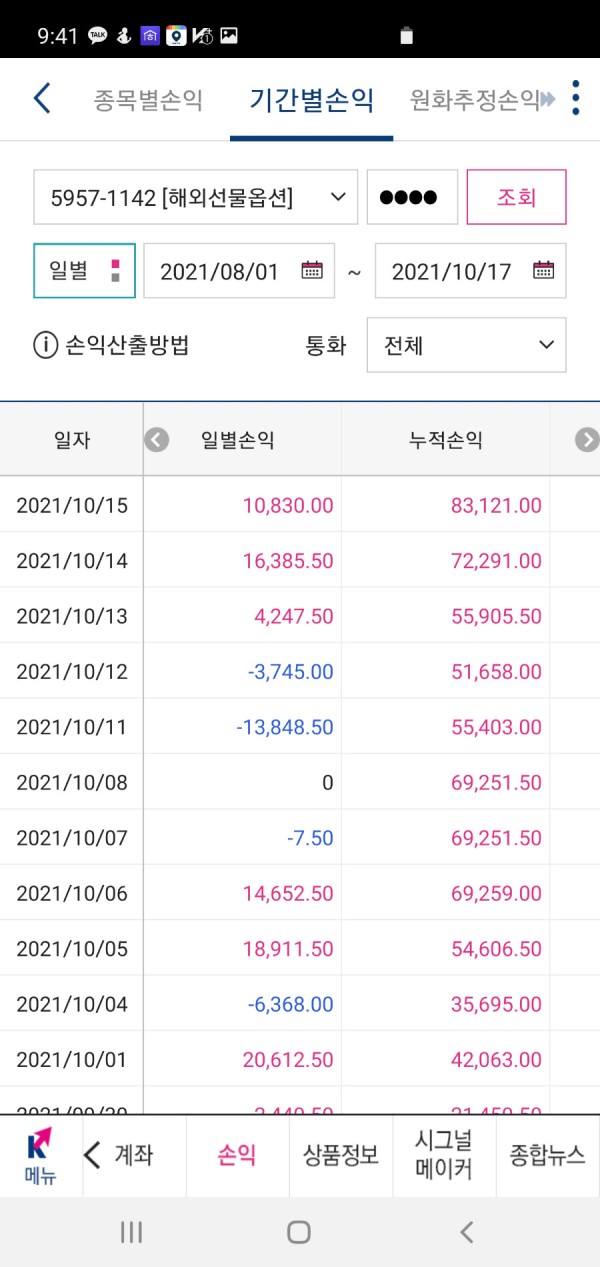Open the start date calendar icon

pyautogui.click(x=312, y=270)
